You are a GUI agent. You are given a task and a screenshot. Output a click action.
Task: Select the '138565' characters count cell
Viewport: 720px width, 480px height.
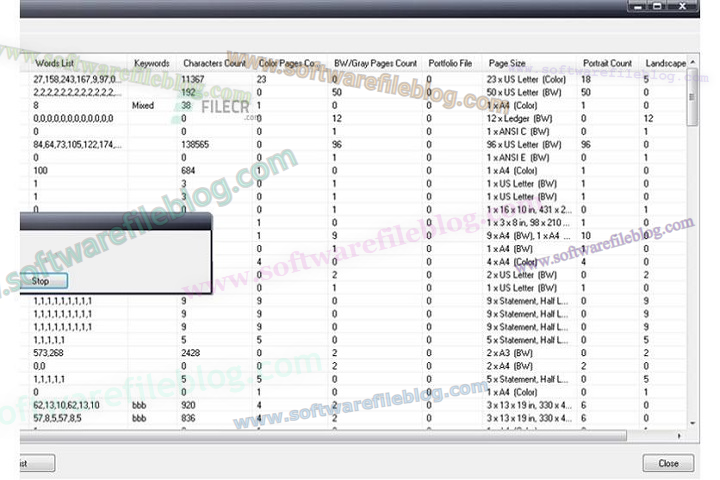click(195, 145)
